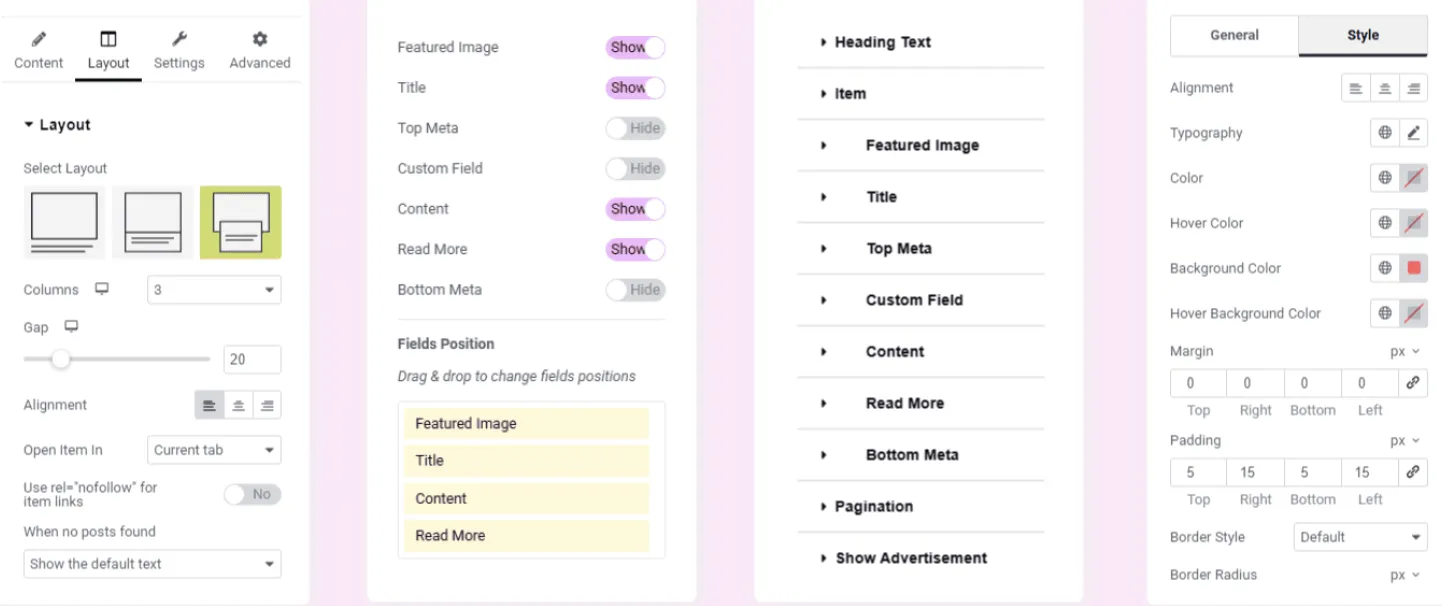Toggle the Content show switch
The image size is (1442, 606).
[x=635, y=209]
